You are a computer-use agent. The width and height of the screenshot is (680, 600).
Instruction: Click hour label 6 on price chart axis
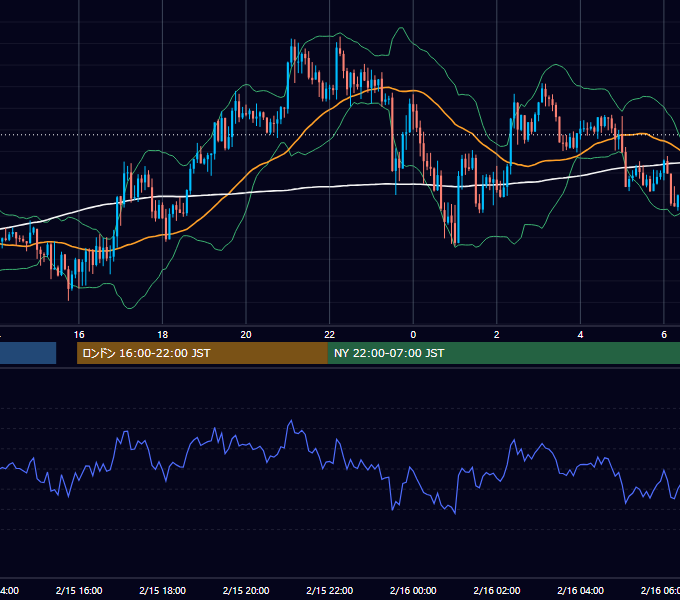[664, 335]
